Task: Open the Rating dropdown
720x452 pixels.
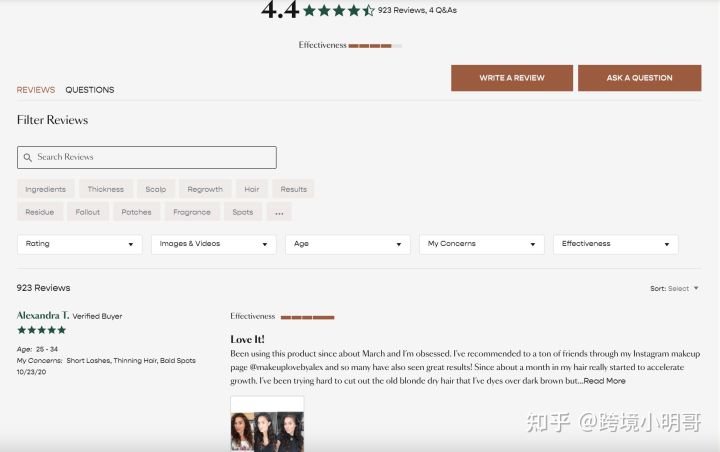Action: [x=79, y=244]
